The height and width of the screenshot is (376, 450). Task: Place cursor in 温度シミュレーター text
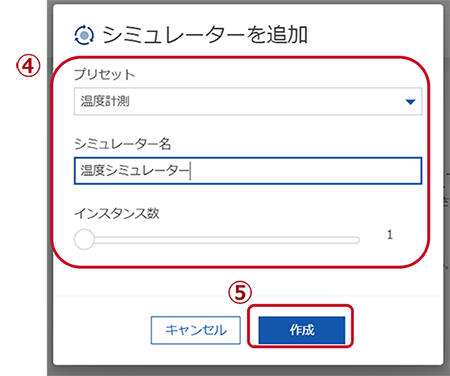tap(135, 171)
